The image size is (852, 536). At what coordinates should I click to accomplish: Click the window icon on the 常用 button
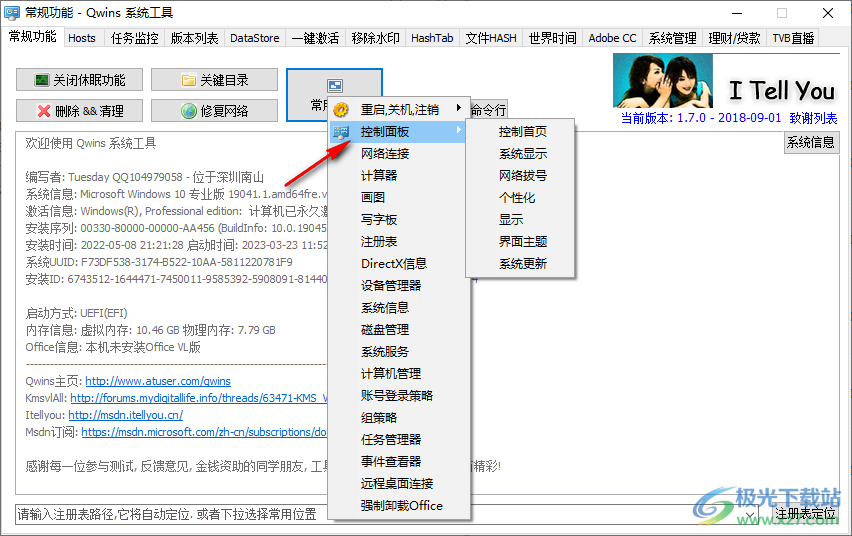click(335, 85)
